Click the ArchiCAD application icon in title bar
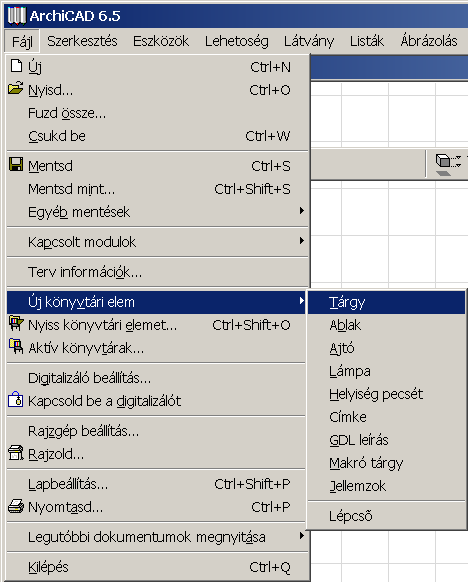 coord(17,16)
